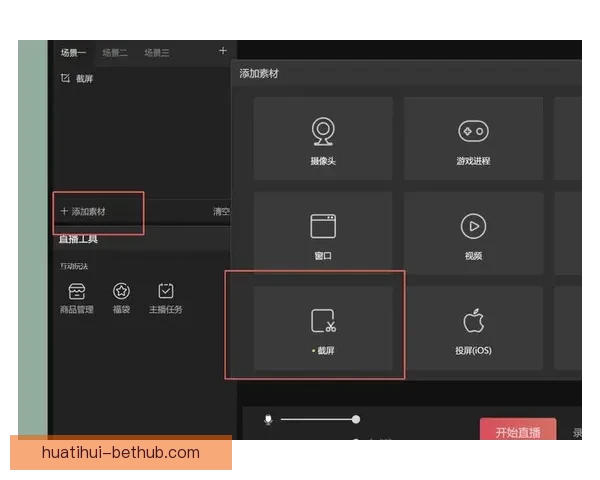The width and height of the screenshot is (600, 480).
Task: Click the 添加素材 button
Action: click(x=83, y=211)
